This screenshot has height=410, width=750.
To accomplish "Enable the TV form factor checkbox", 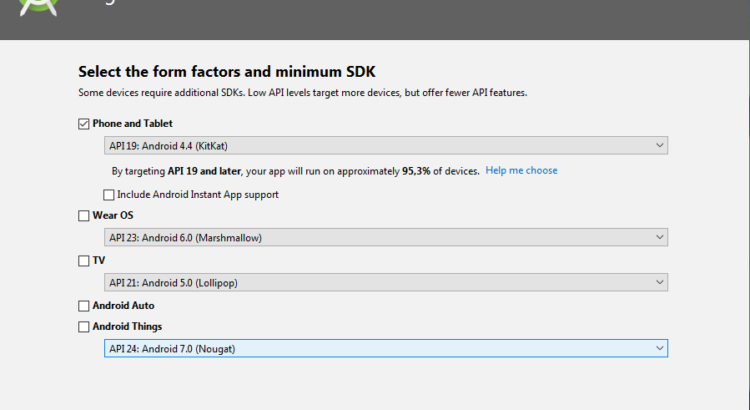I will [83, 261].
